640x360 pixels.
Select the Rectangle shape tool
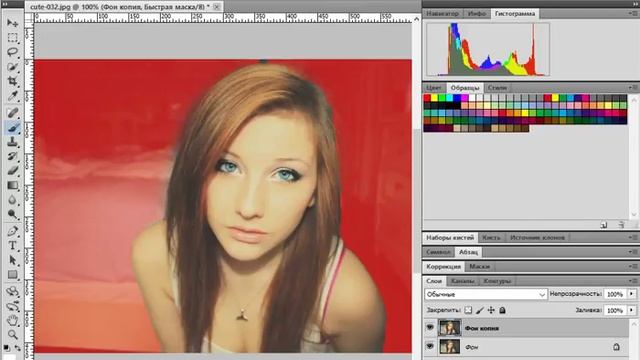(12, 275)
